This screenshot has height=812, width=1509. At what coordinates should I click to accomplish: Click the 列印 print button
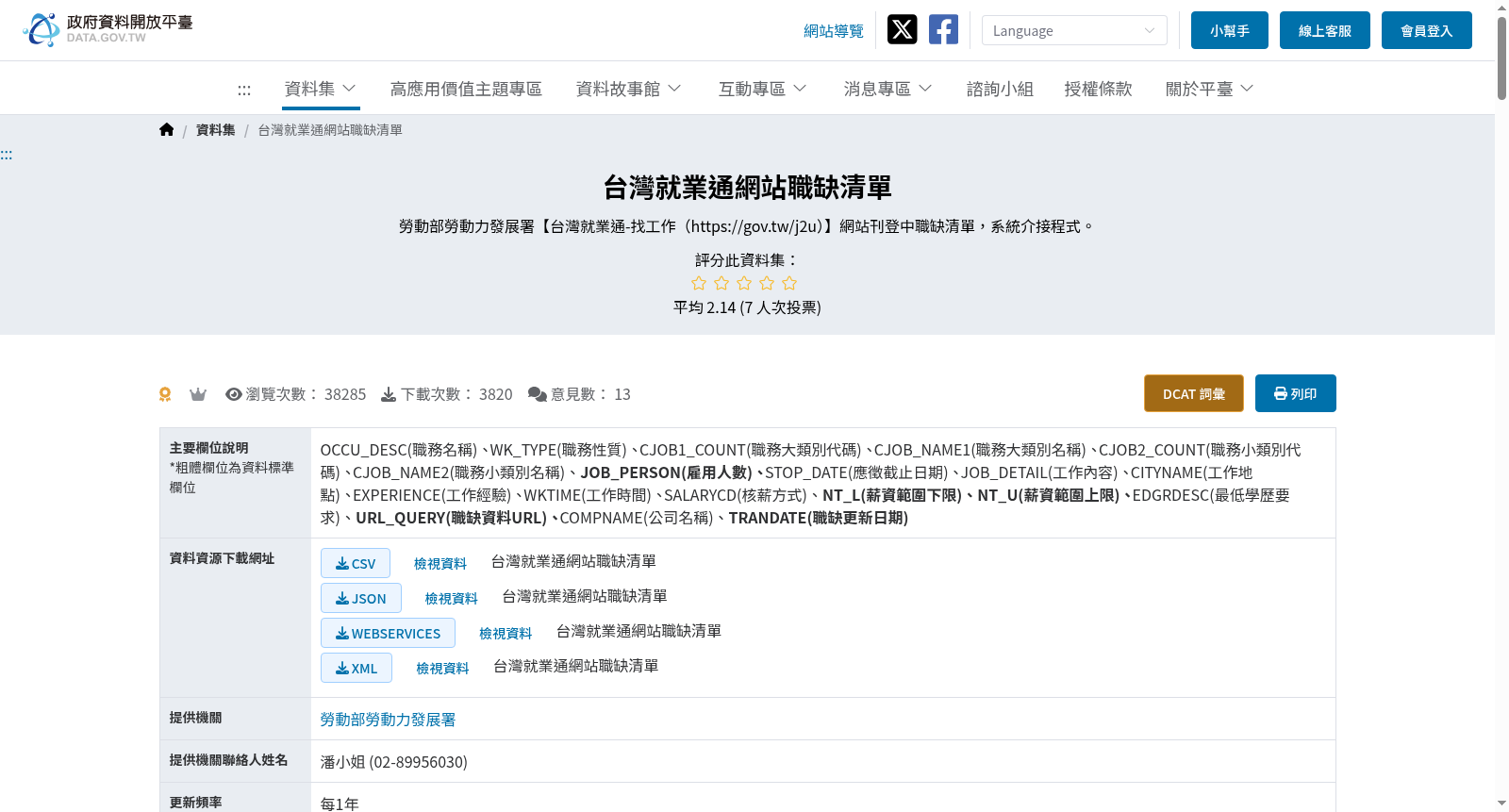pyautogui.click(x=1296, y=393)
